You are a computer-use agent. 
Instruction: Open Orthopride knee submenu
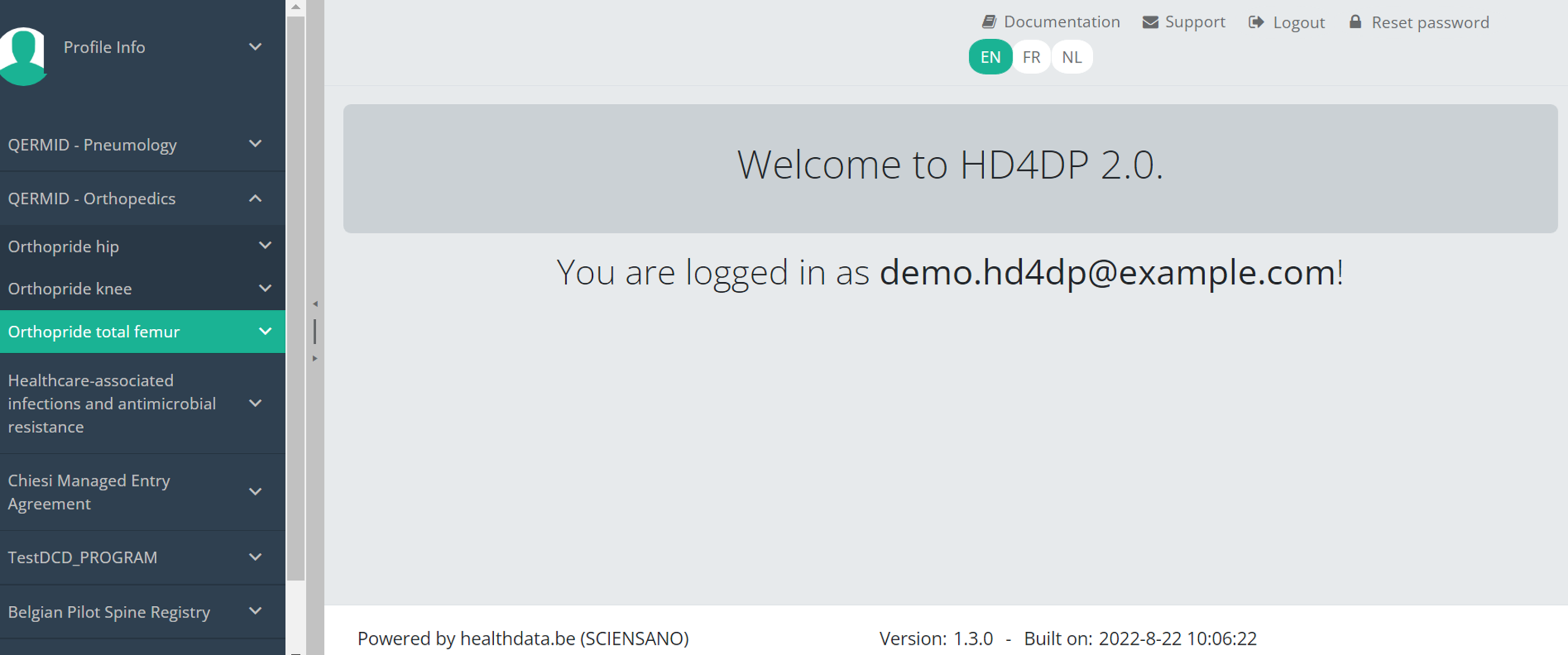(265, 288)
